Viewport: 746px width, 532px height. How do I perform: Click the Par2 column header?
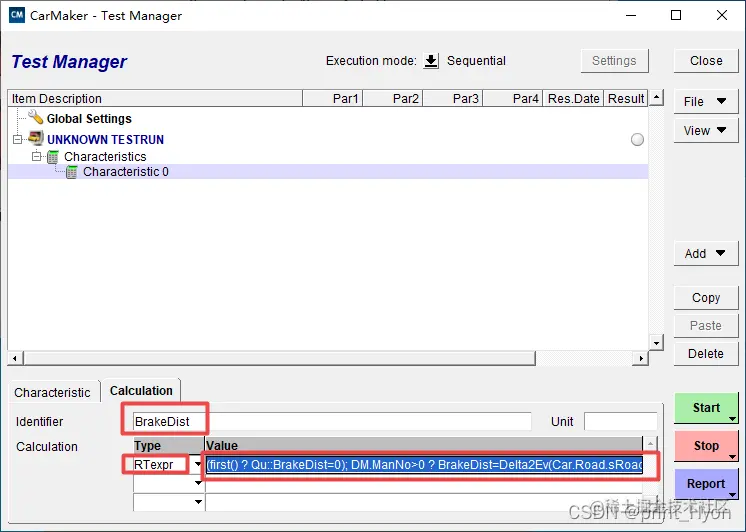(393, 99)
